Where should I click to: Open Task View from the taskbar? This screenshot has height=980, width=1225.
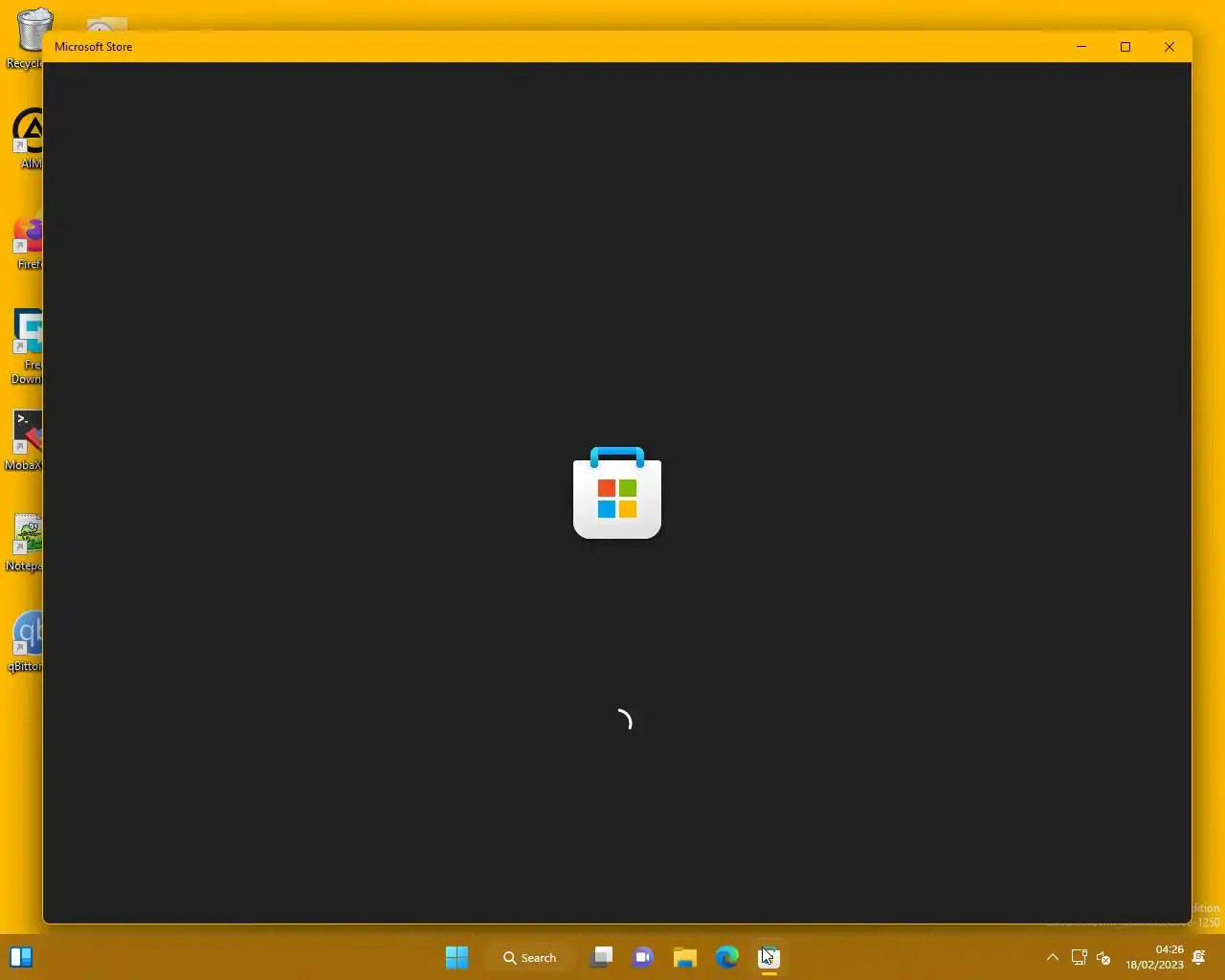(601, 957)
